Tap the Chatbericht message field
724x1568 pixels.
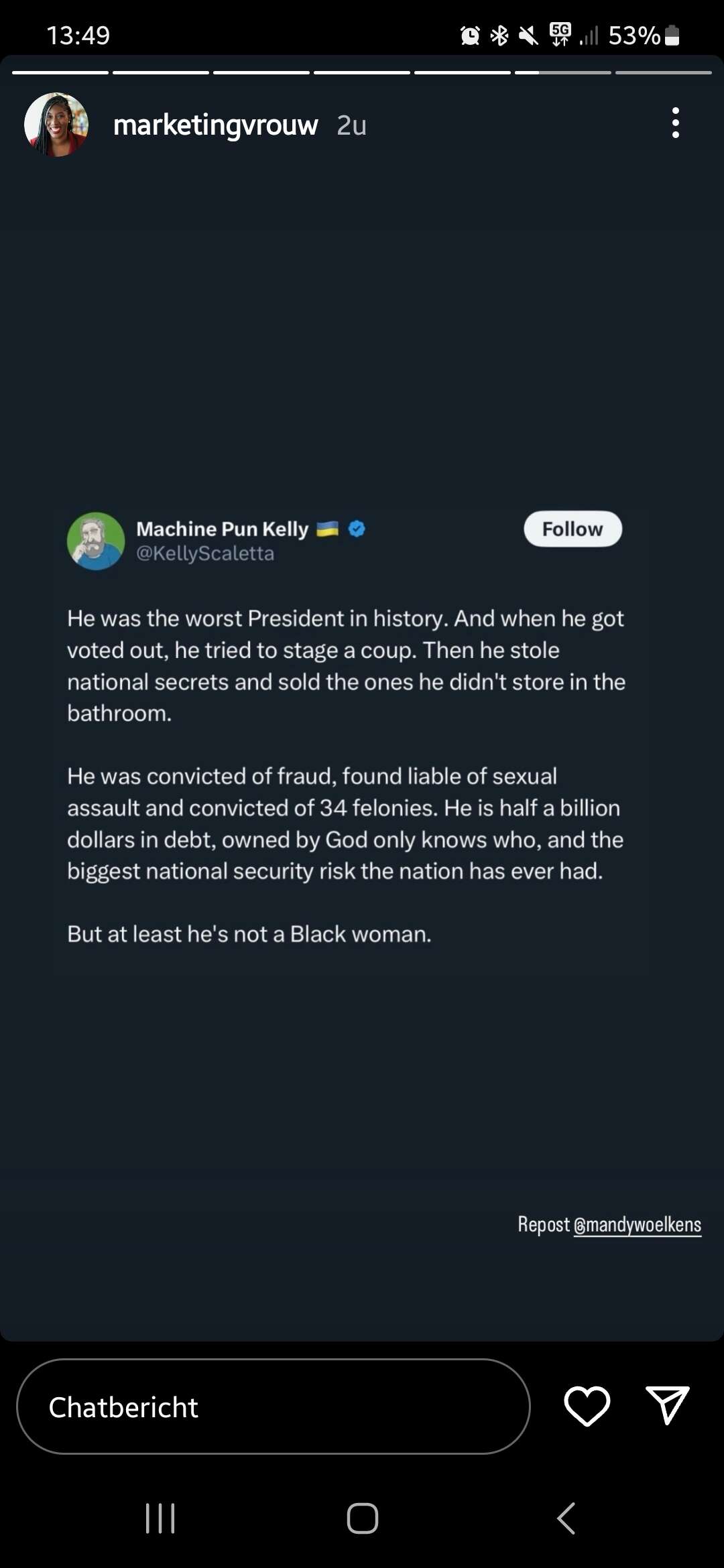pyautogui.click(x=273, y=1407)
